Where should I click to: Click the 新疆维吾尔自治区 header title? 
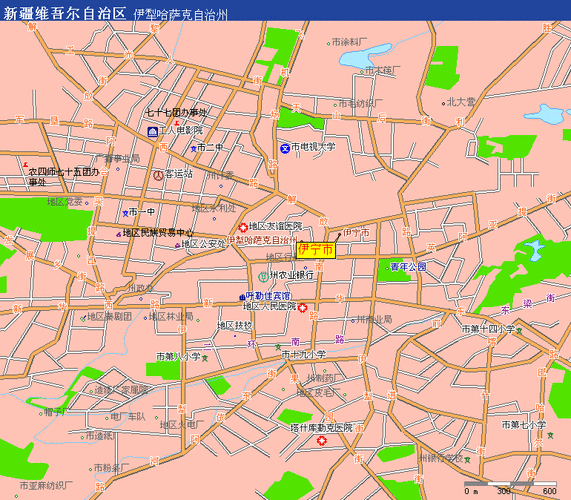(x=64, y=13)
